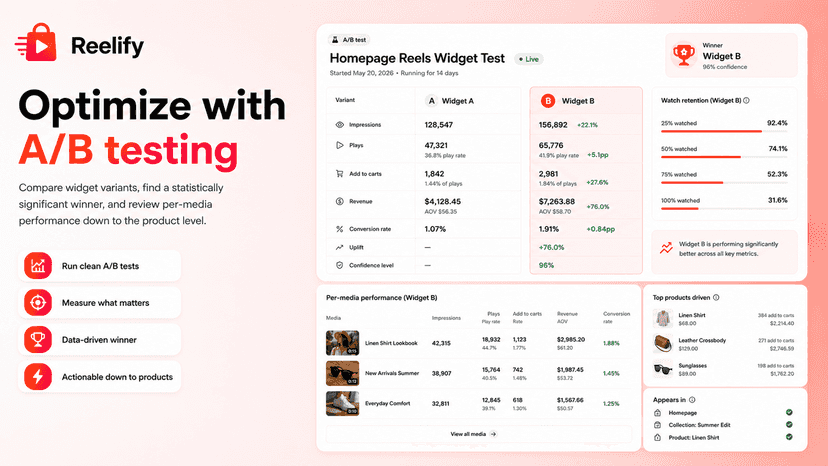Click the Widget A impressions value 128,547
Screen dimensions: 828x466
pyautogui.click(x=438, y=125)
